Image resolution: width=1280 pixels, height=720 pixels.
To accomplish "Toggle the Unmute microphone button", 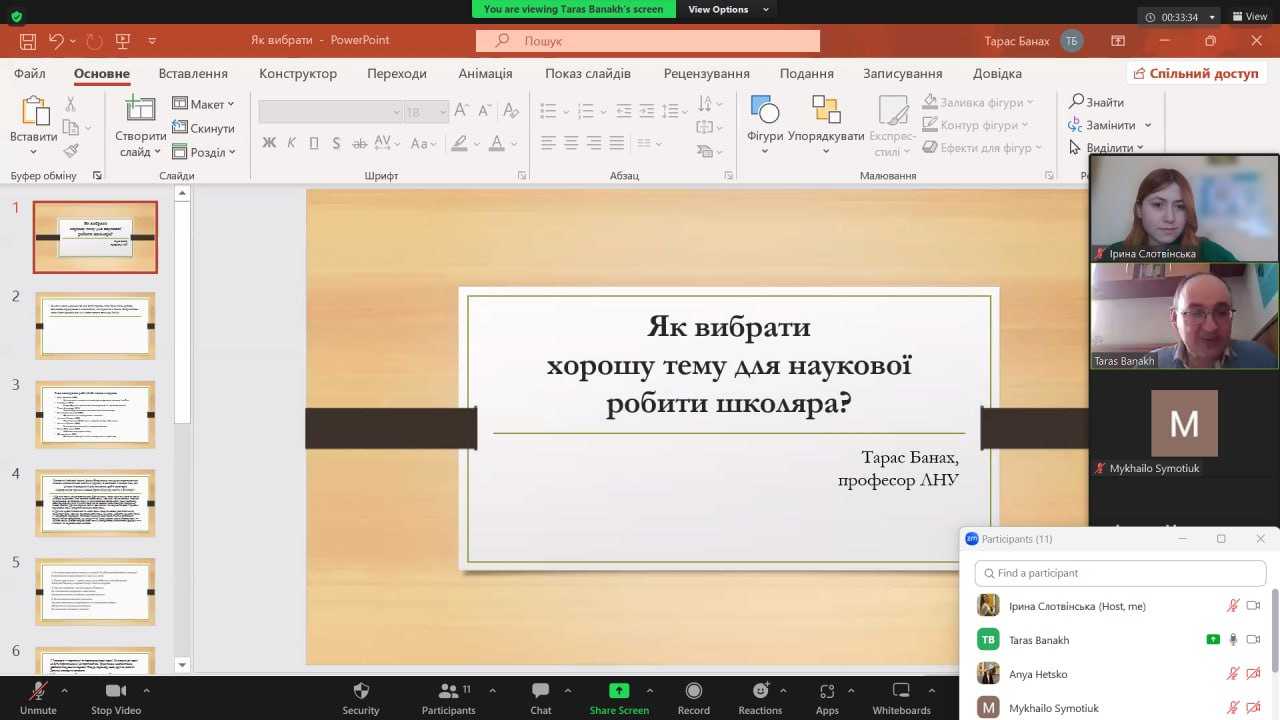I will click(38, 691).
